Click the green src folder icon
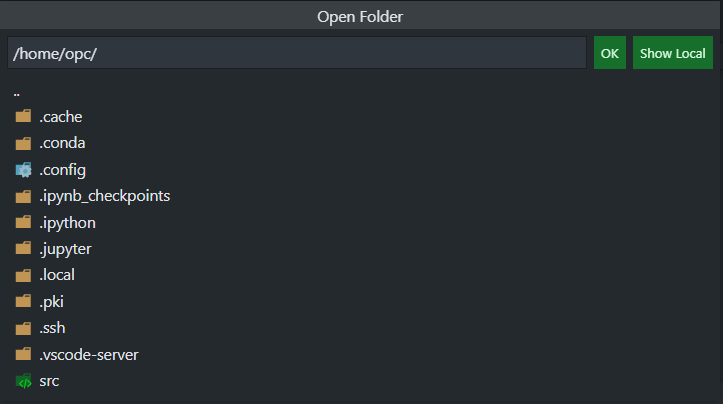Image resolution: width=723 pixels, height=404 pixels. pyautogui.click(x=23, y=381)
